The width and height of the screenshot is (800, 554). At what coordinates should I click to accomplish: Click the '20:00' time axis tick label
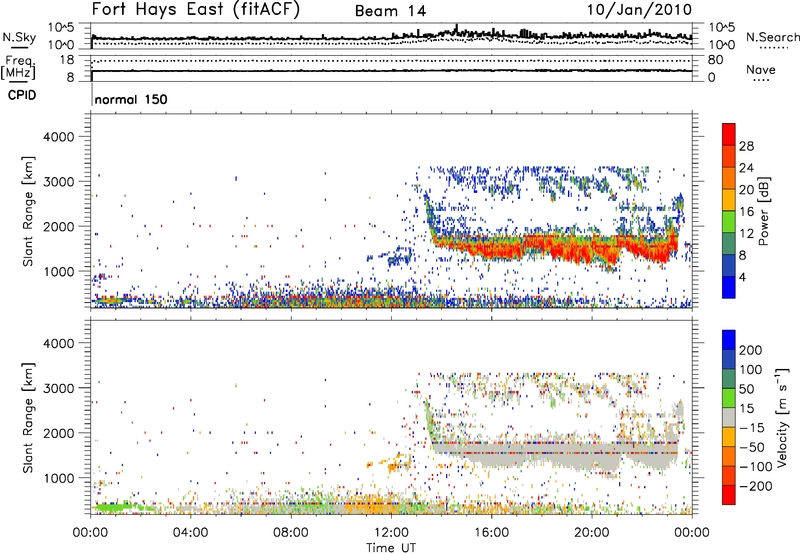pyautogui.click(x=592, y=533)
